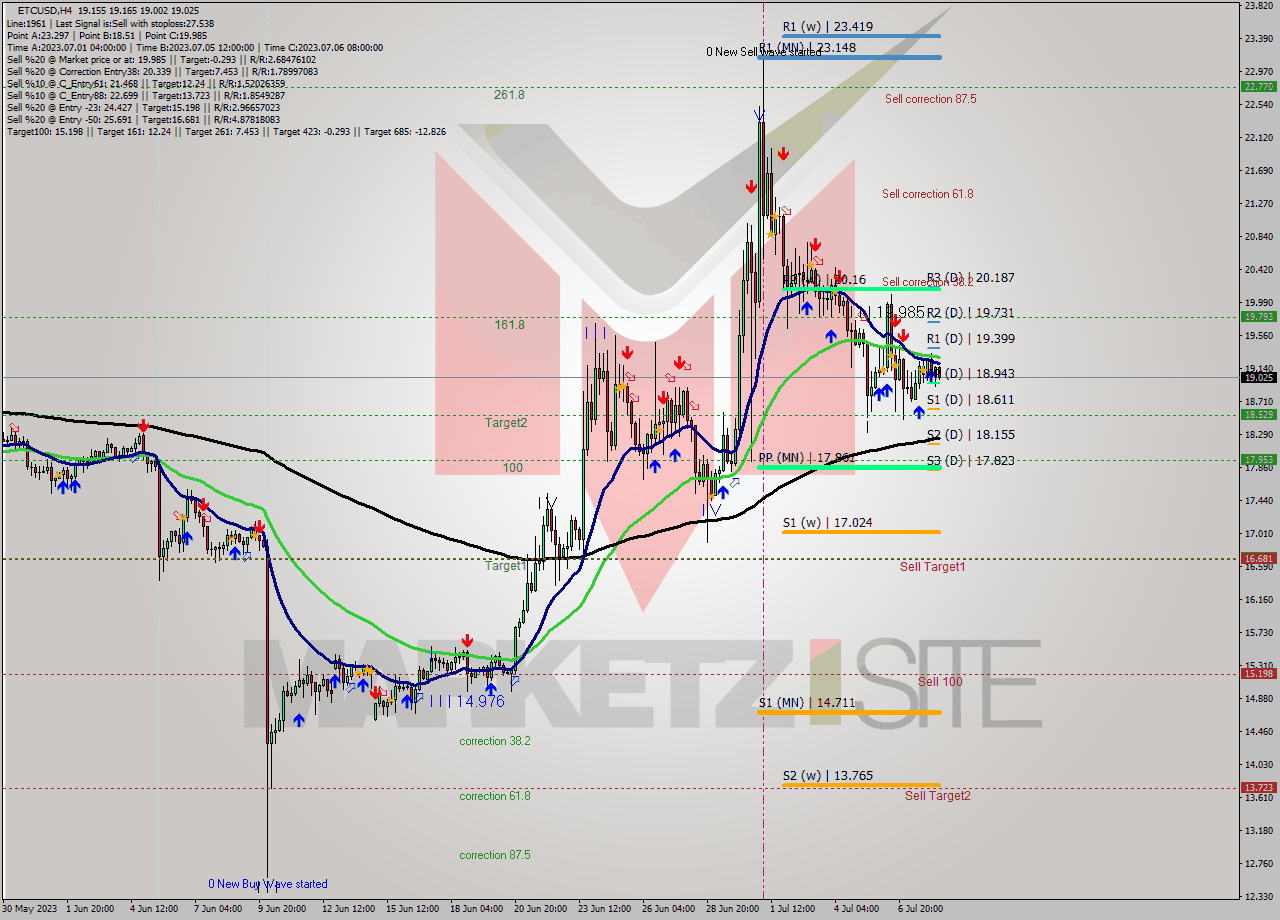
Task: Select the 'PP (D) | 18.943' pivot label
Action: point(970,373)
